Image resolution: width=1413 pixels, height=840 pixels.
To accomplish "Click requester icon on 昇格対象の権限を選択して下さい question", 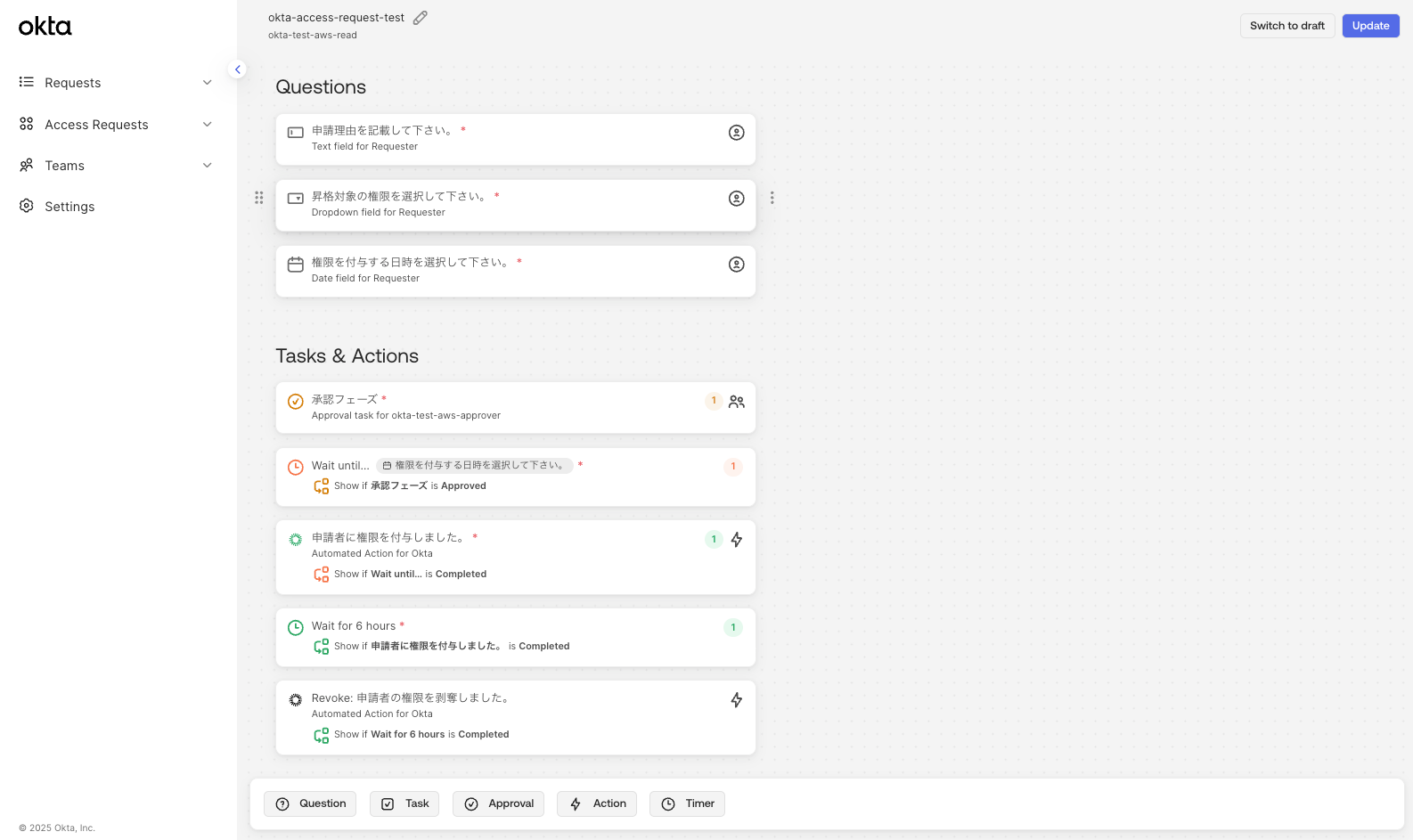I will pos(737,199).
